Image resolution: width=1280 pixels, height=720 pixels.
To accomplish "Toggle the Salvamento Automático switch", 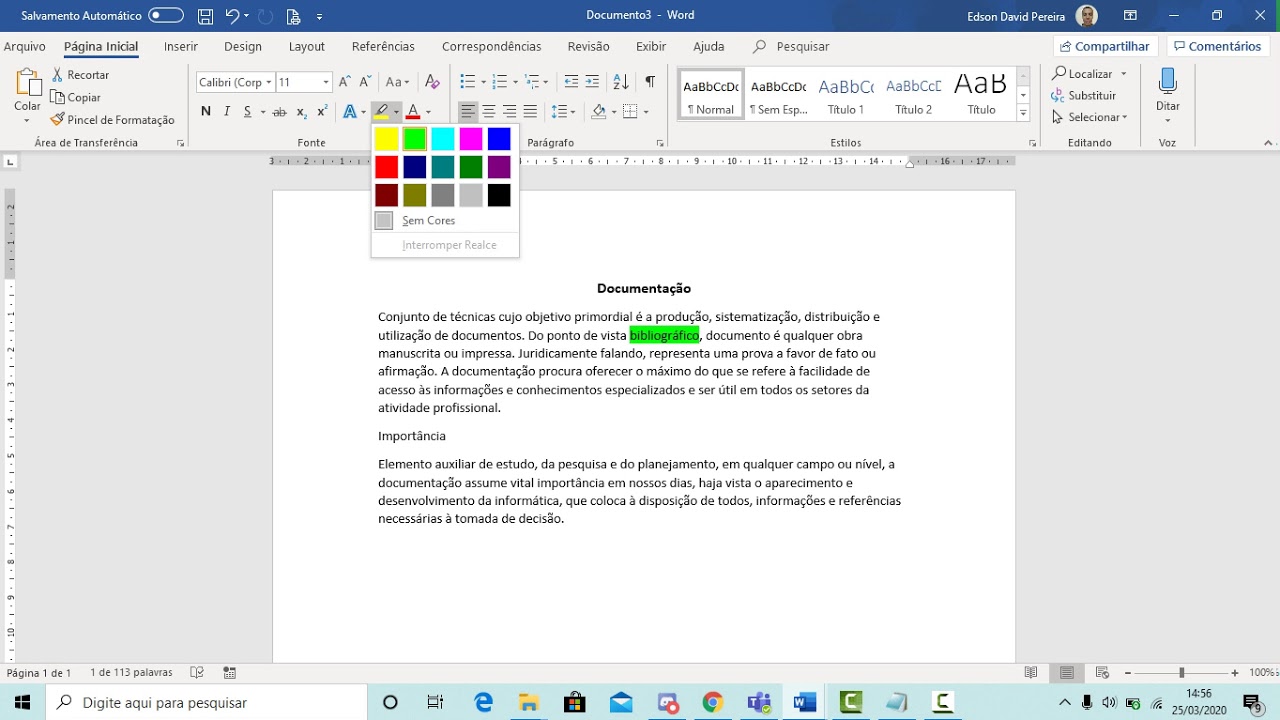I will click(x=166, y=16).
